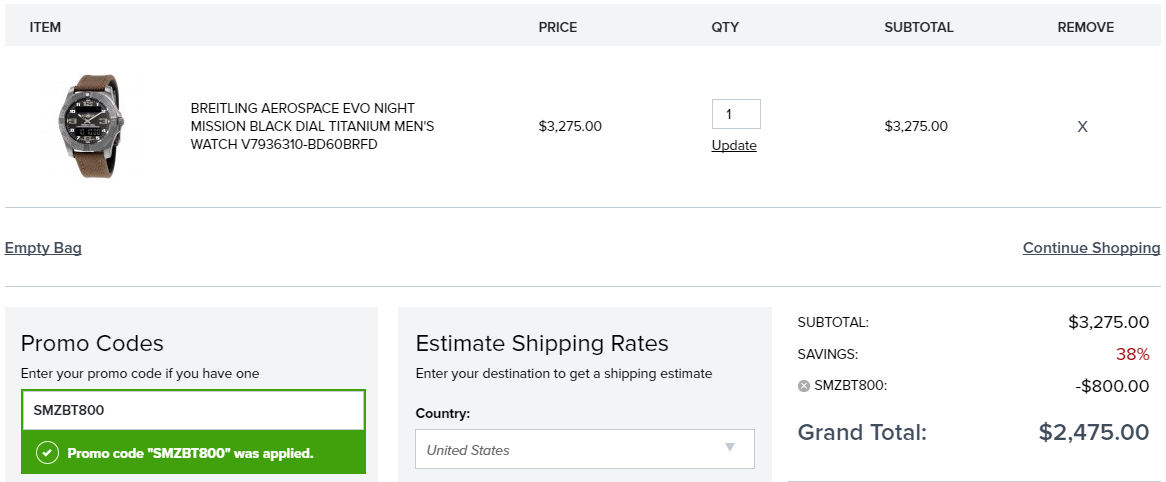The width and height of the screenshot is (1166, 482).
Task: Click the green promo code applied message
Action: (x=193, y=453)
